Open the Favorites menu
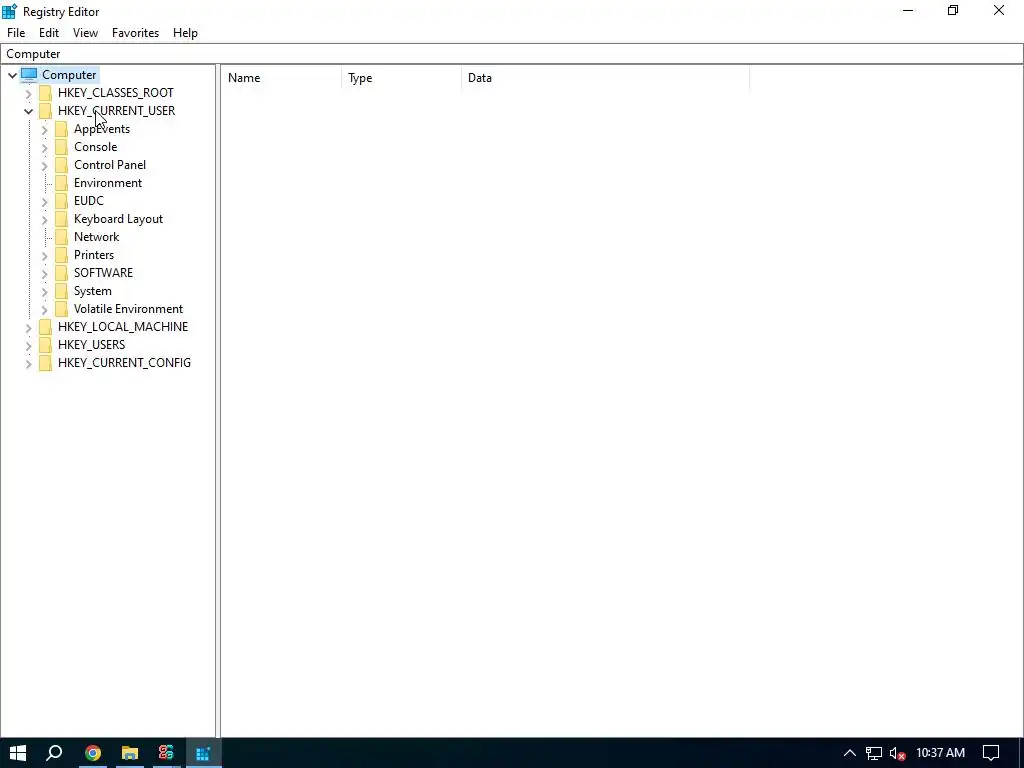The height and width of the screenshot is (768, 1024). tap(135, 33)
